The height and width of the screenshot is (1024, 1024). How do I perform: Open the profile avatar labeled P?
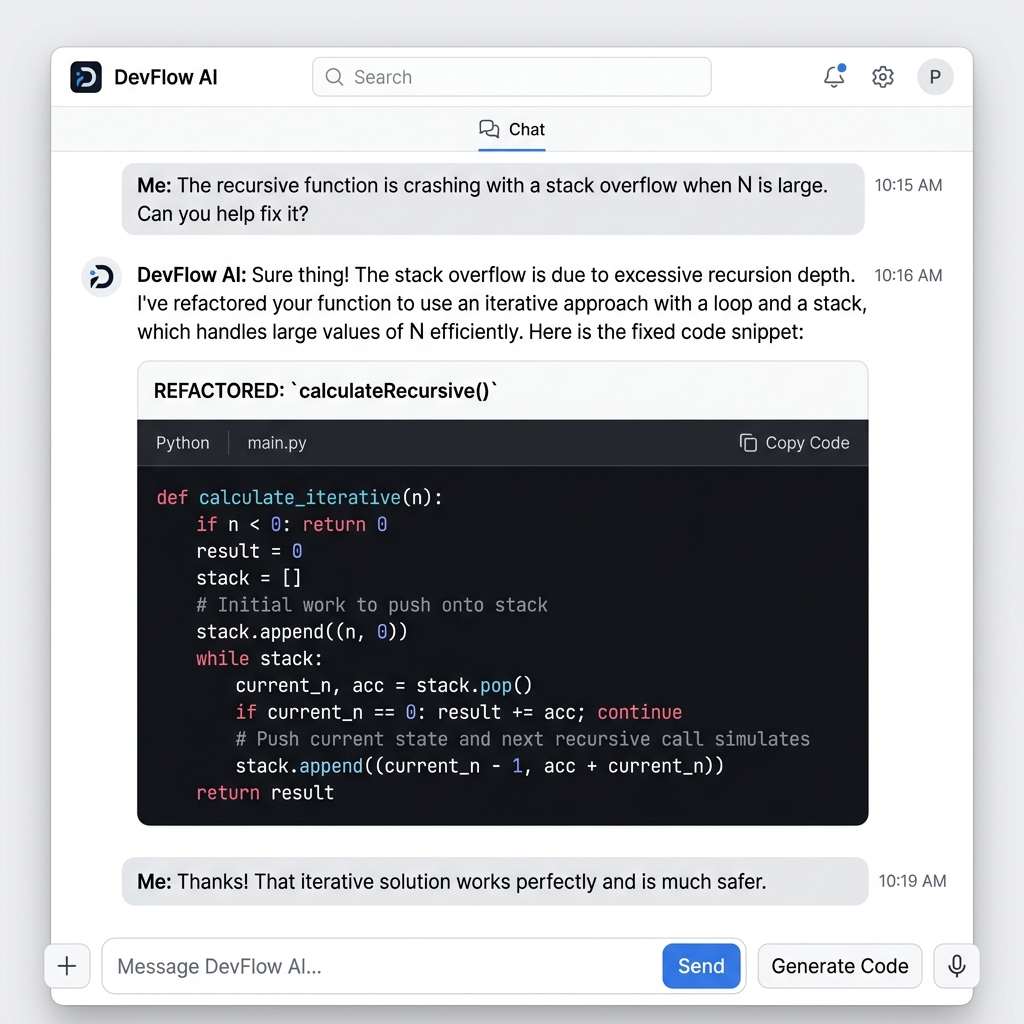(935, 77)
